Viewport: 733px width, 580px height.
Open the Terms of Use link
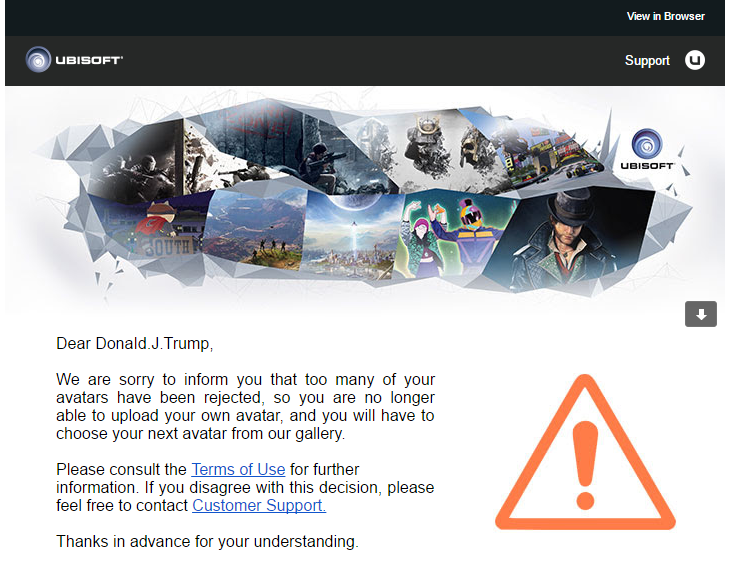click(238, 469)
